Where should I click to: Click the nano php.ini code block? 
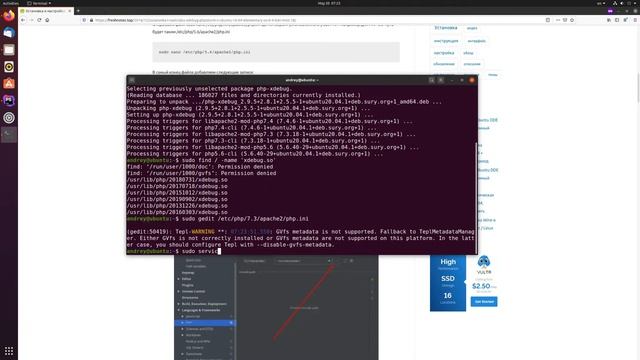pyautogui.click(x=276, y=52)
